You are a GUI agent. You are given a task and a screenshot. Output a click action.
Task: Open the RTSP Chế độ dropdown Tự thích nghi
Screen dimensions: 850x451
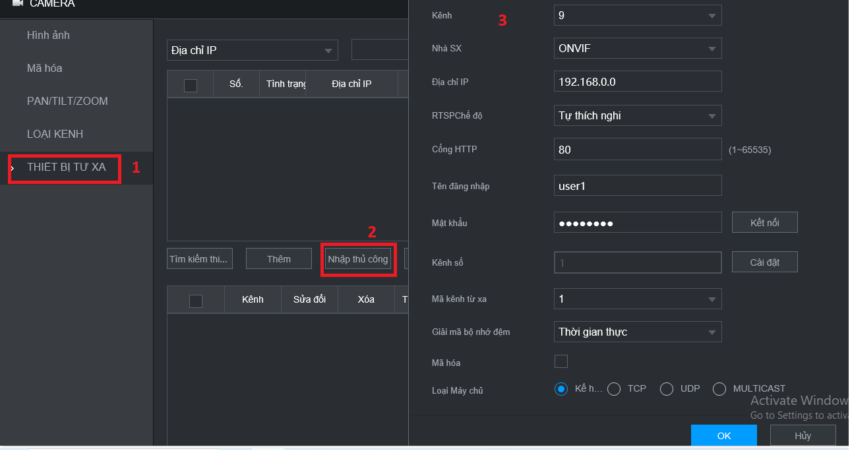638,115
